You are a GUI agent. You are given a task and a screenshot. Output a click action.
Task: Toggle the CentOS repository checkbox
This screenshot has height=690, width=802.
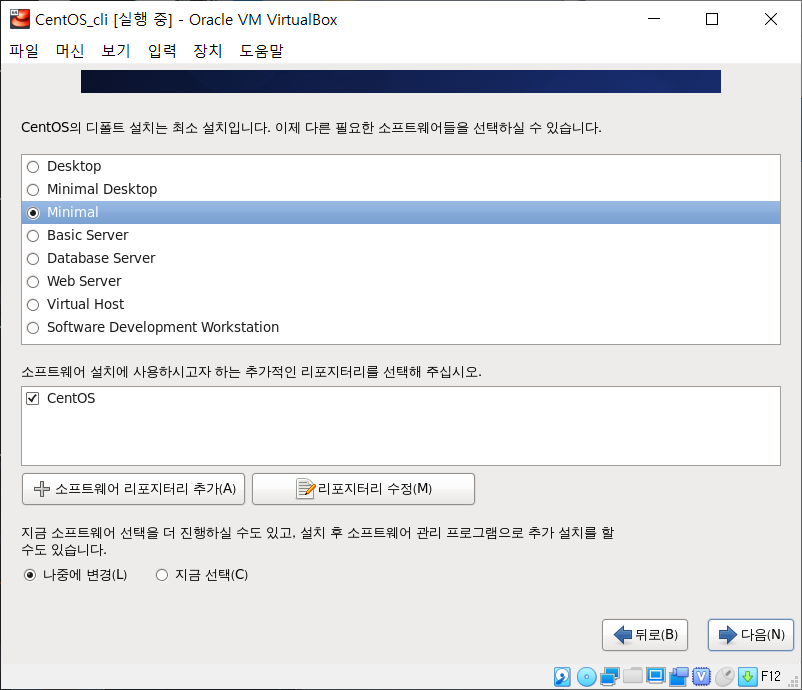point(33,398)
